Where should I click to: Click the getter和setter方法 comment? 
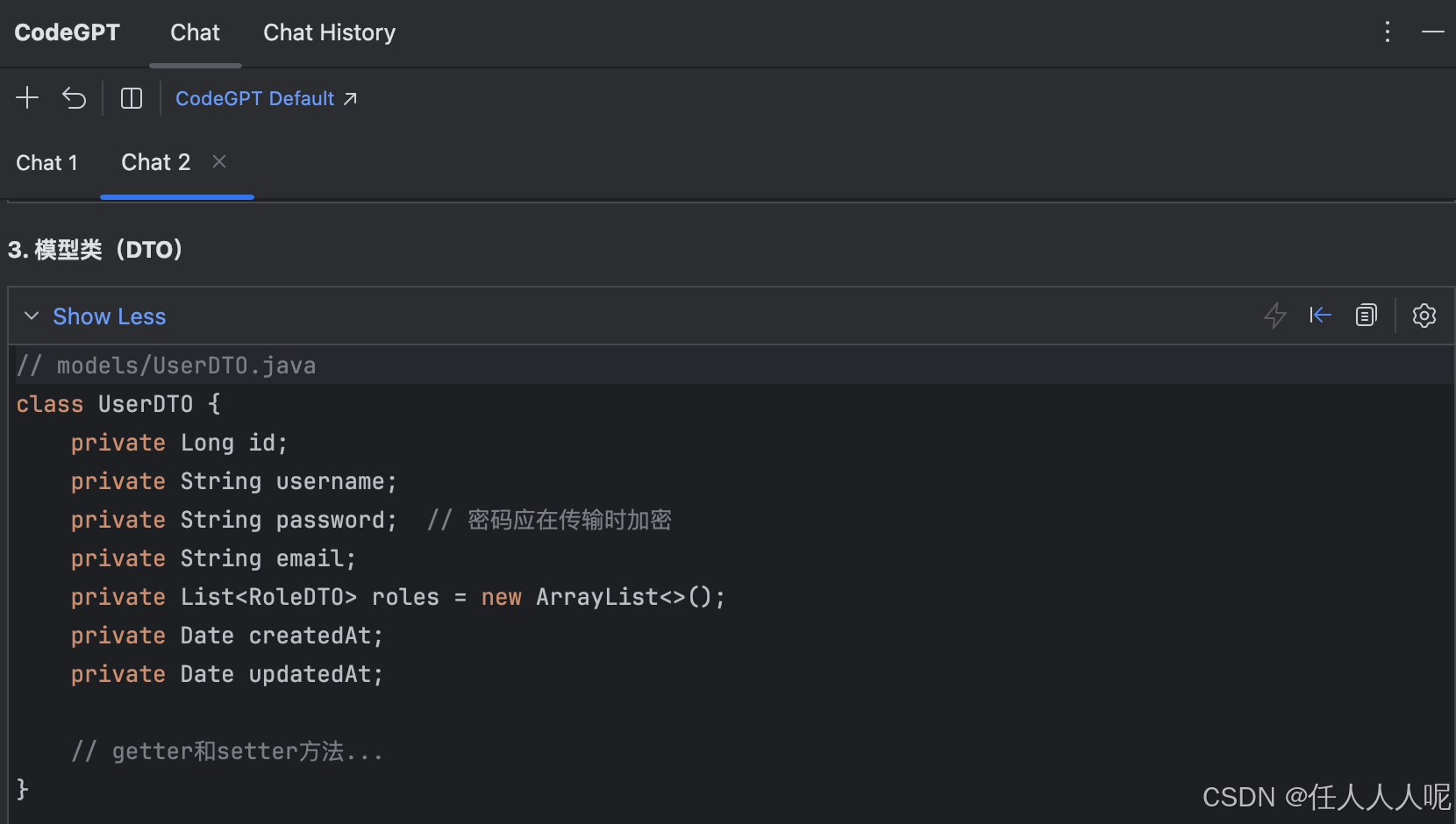[x=227, y=751]
